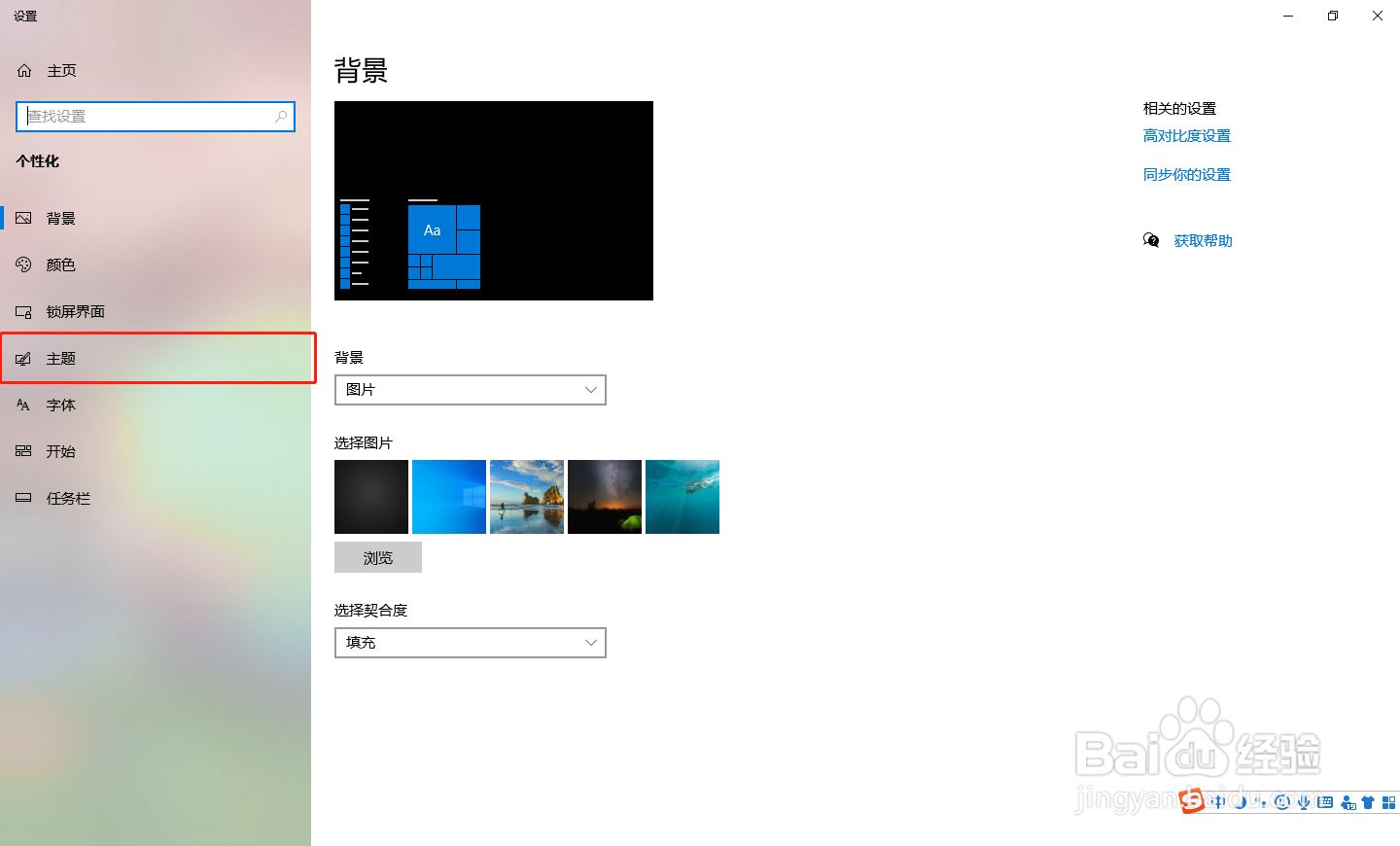Open Sogou voice input via microphone icon

[1304, 801]
